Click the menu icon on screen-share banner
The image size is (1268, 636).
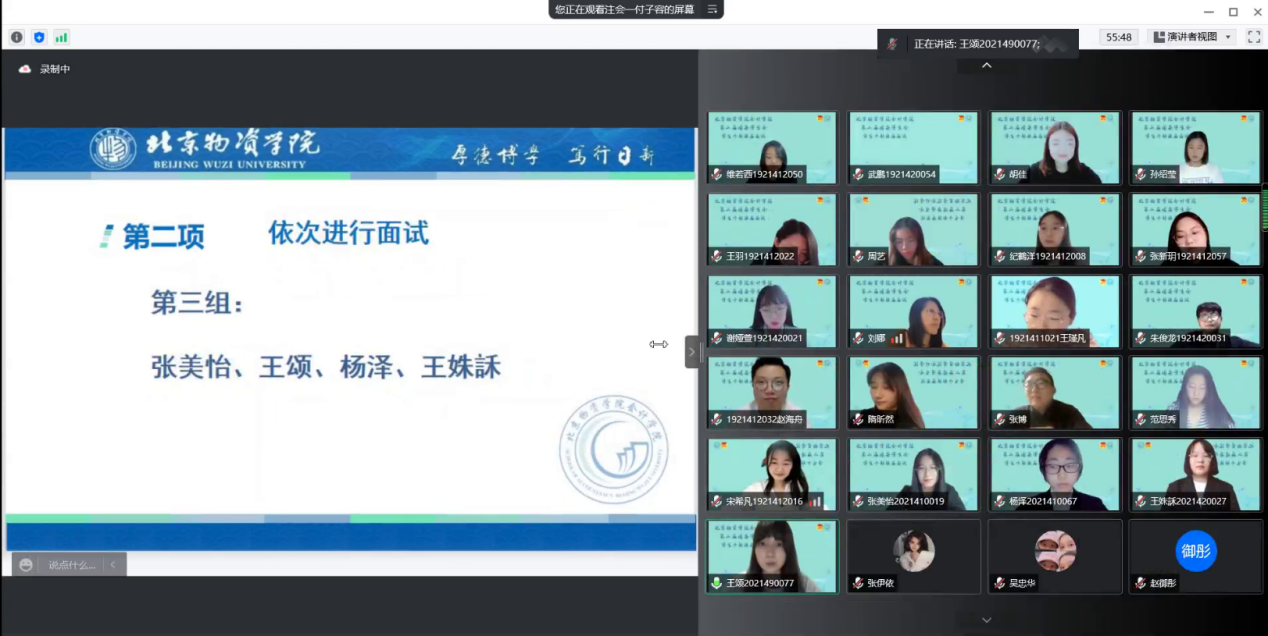(x=712, y=9)
